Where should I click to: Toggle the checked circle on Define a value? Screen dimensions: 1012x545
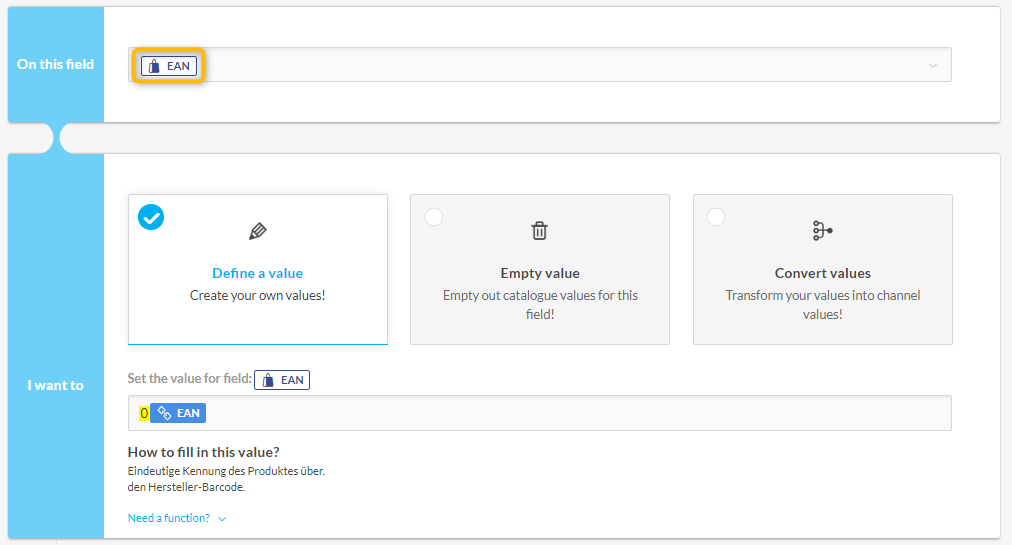(x=151, y=216)
